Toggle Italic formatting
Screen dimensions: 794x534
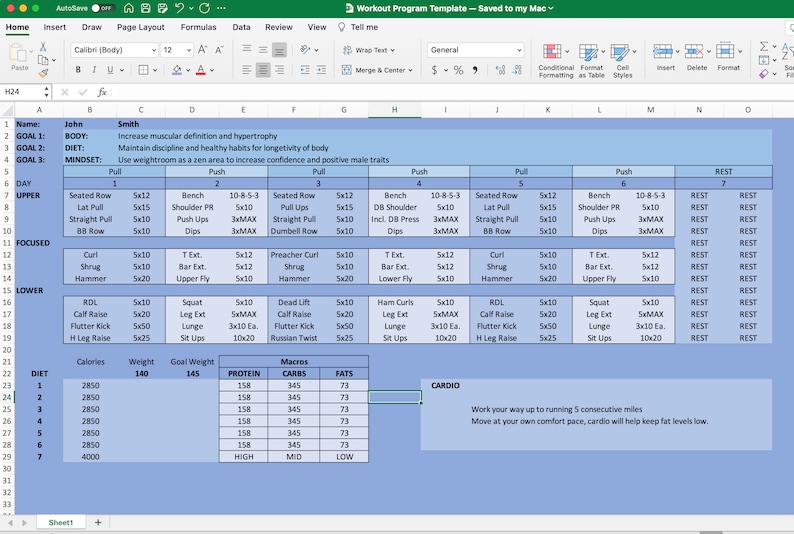coord(94,70)
